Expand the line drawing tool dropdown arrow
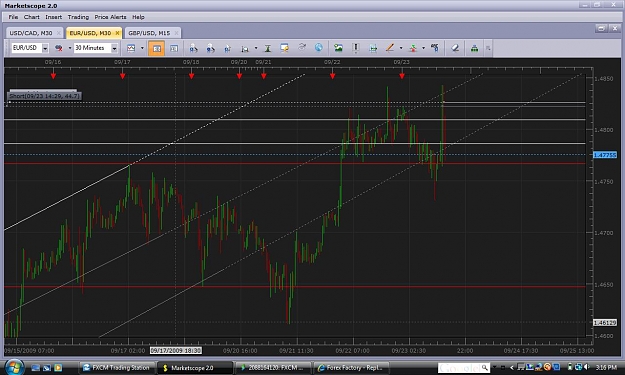 (x=401, y=48)
